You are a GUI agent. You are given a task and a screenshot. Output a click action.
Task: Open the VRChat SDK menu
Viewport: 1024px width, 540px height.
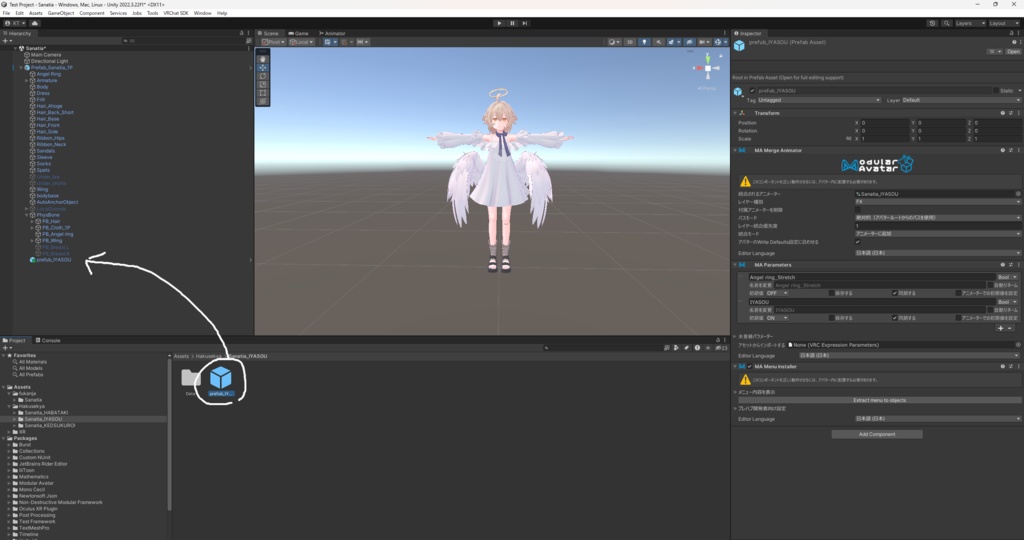175,13
